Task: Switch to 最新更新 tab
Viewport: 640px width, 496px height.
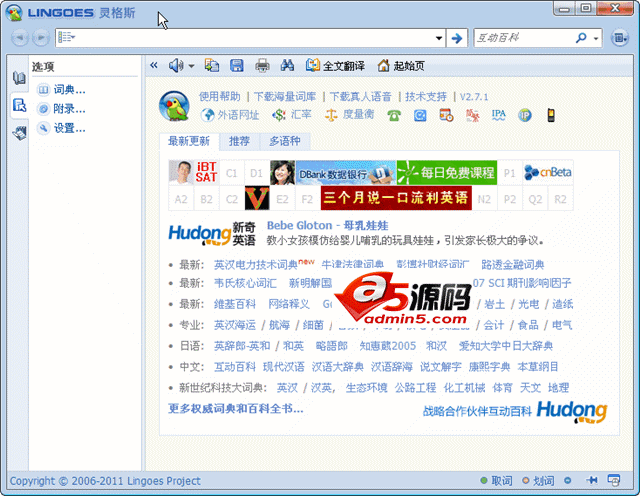Action: click(x=189, y=141)
